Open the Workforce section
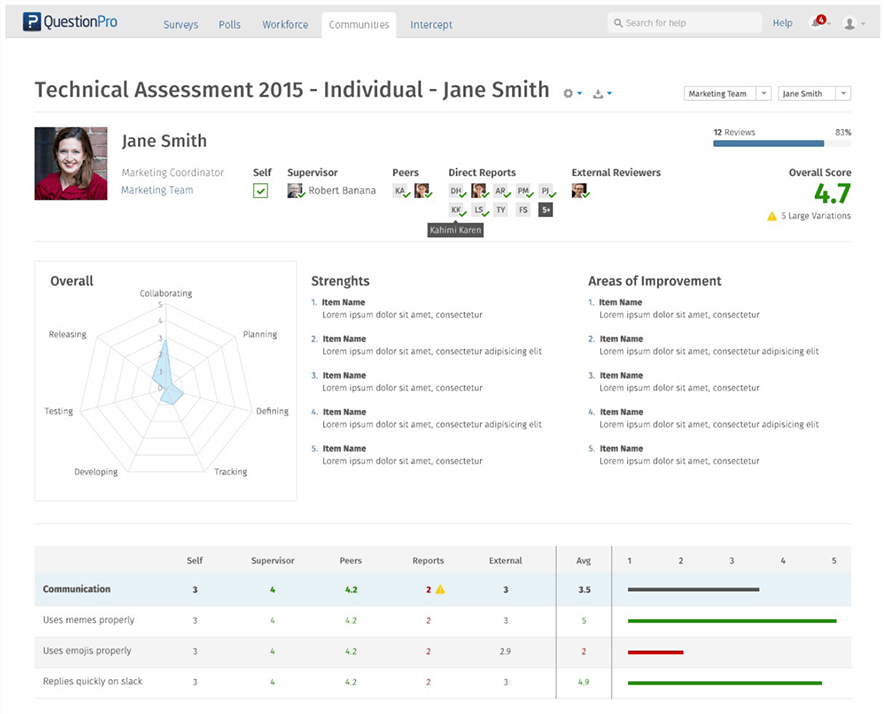Image resolution: width=884 pixels, height=714 pixels. (x=285, y=24)
